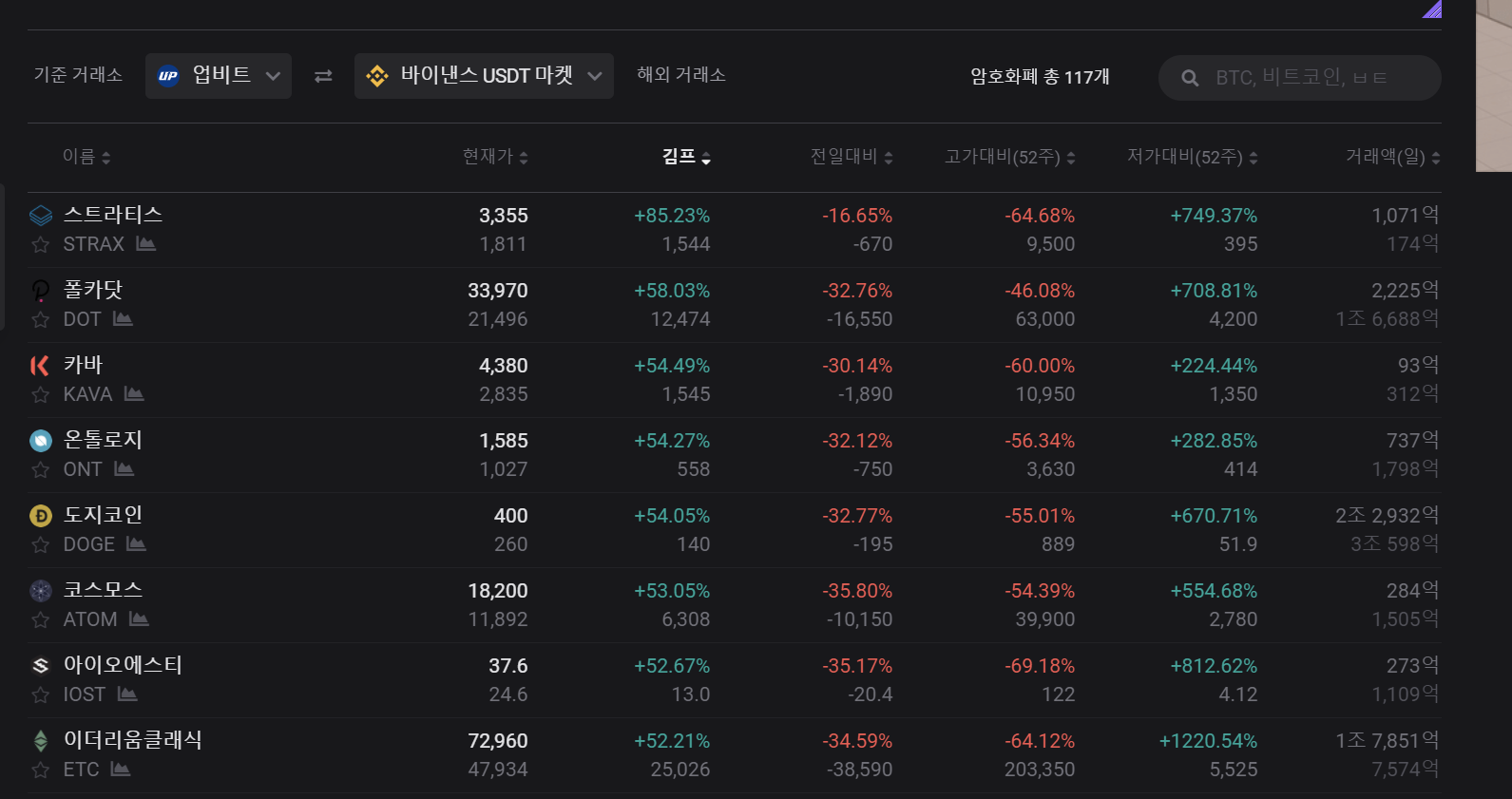Open the 온톨로지 coin name
Screen dimensions: 1512x799
(x=103, y=440)
